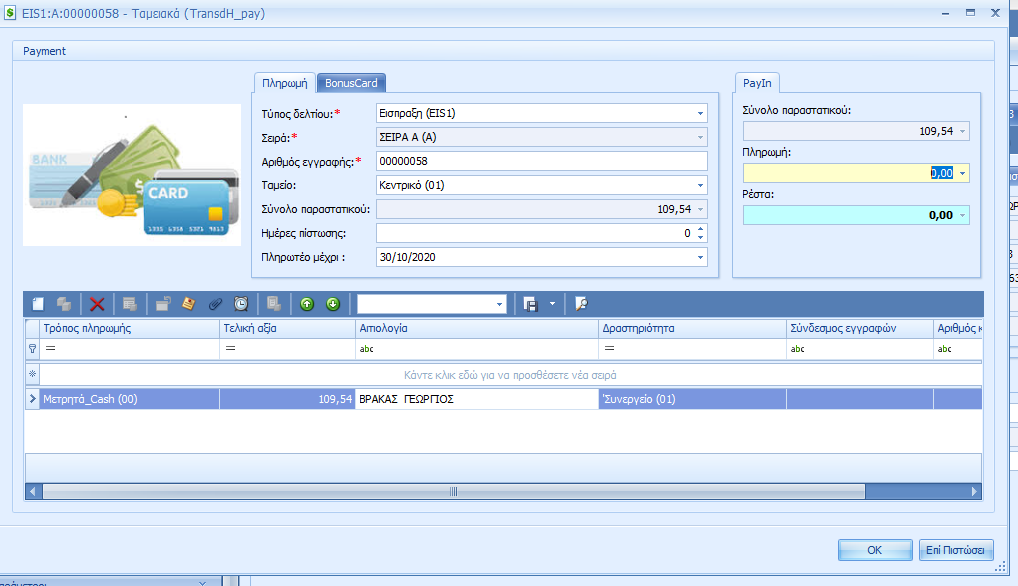Image resolution: width=1018 pixels, height=586 pixels.
Task: Open the Τύπος δελτίου dropdown
Action: point(700,114)
